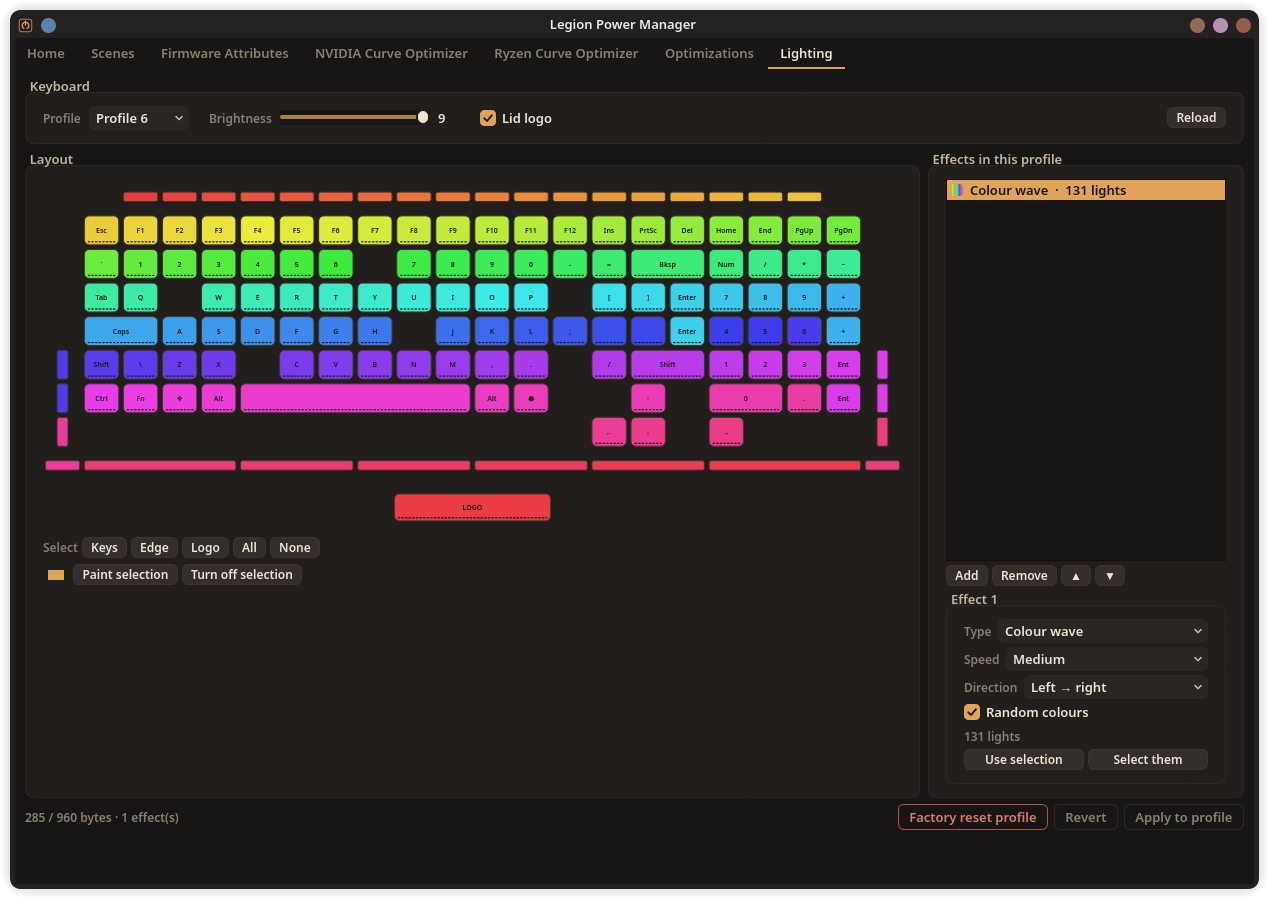Select the Super key (❖) in the layout
Viewport: 1269px width, 899px height.
pos(180,398)
